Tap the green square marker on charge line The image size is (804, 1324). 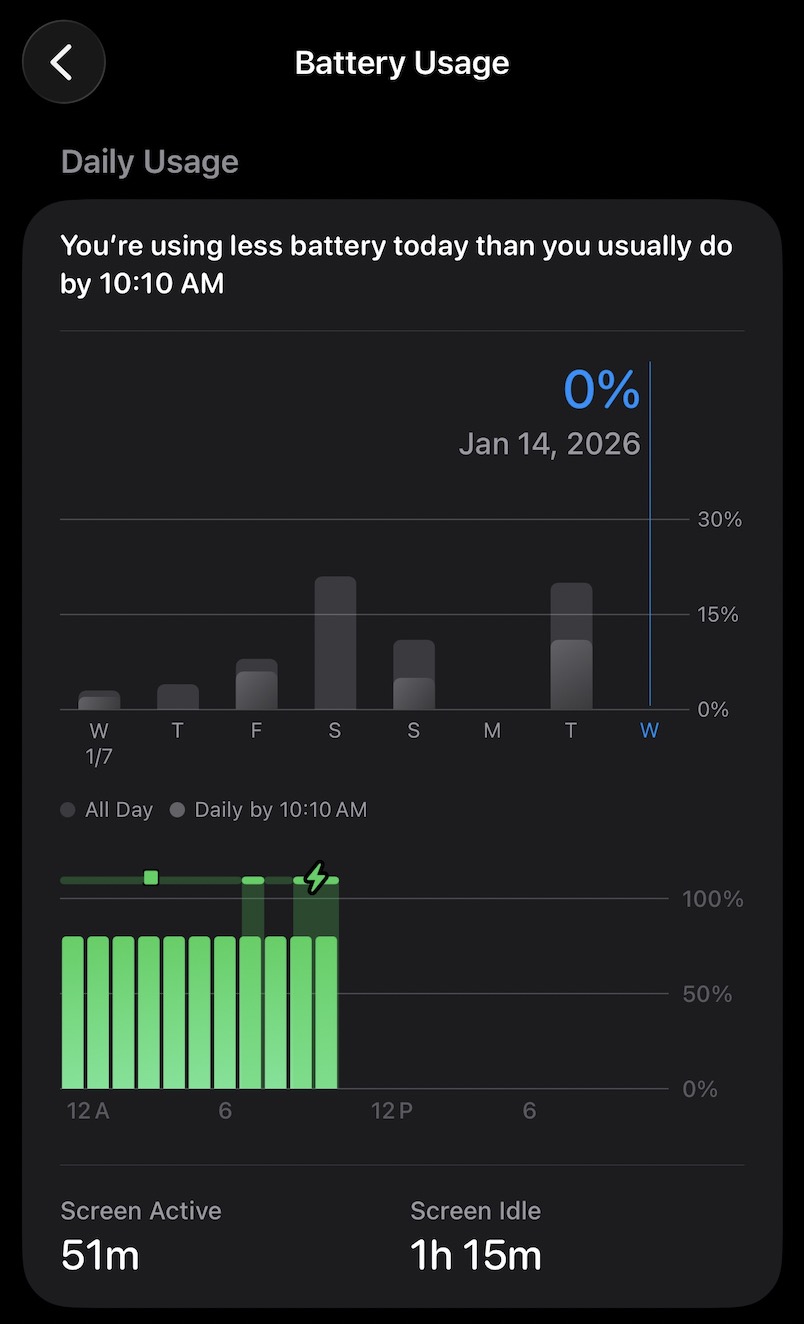(x=151, y=878)
